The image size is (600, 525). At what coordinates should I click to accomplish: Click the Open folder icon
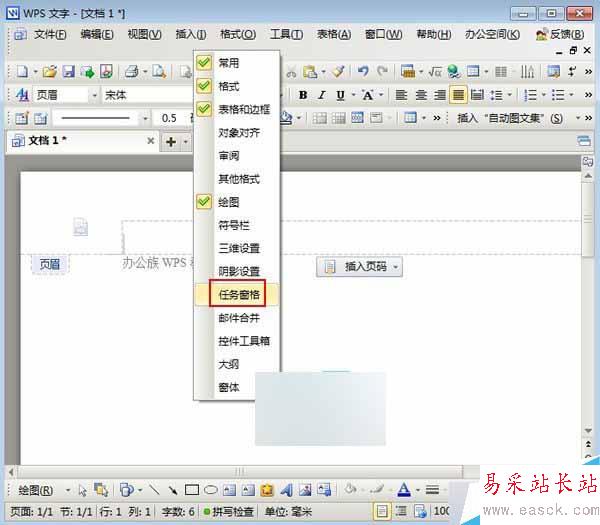pos(49,71)
